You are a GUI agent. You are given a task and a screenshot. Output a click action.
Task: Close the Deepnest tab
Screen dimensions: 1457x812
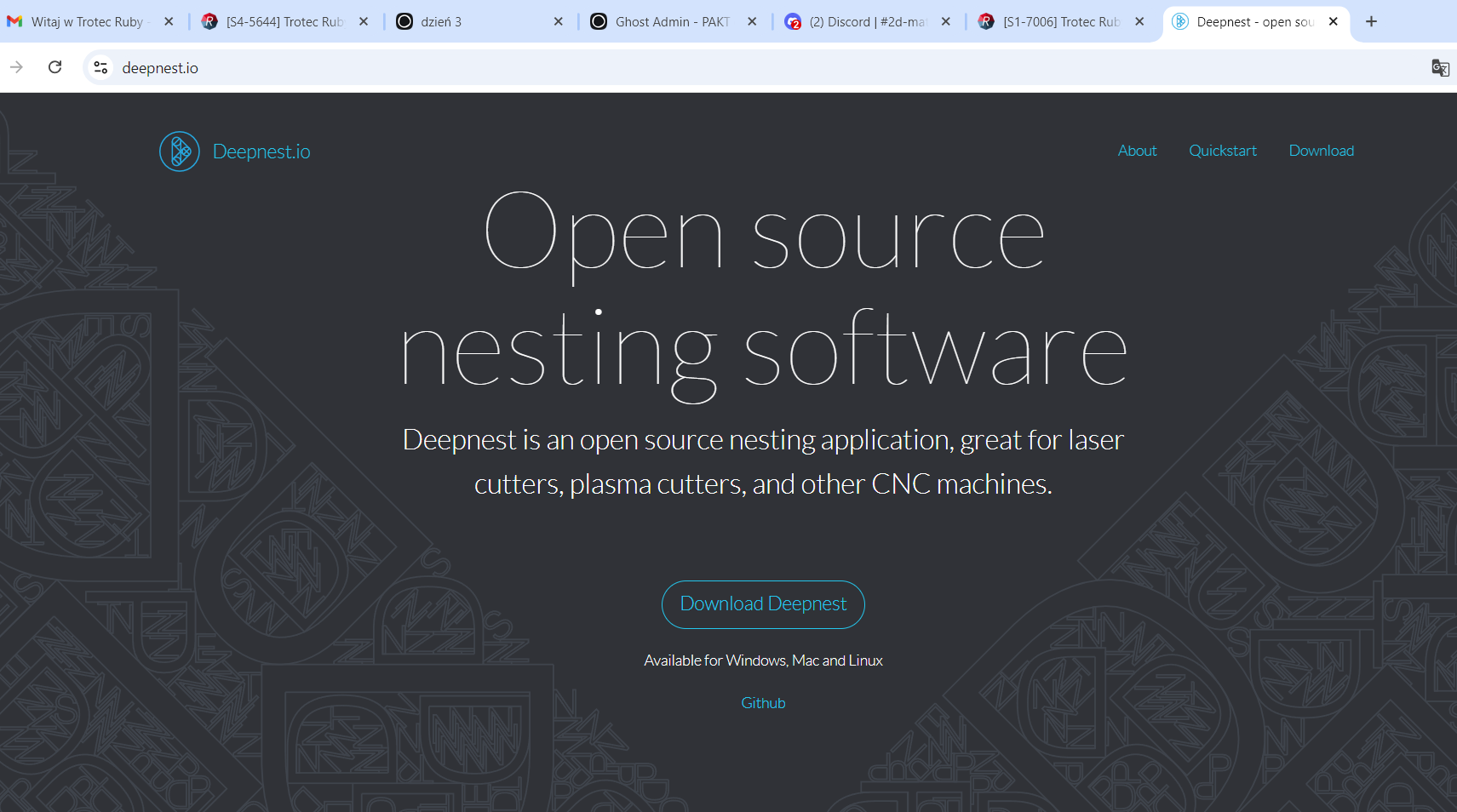(x=1334, y=21)
